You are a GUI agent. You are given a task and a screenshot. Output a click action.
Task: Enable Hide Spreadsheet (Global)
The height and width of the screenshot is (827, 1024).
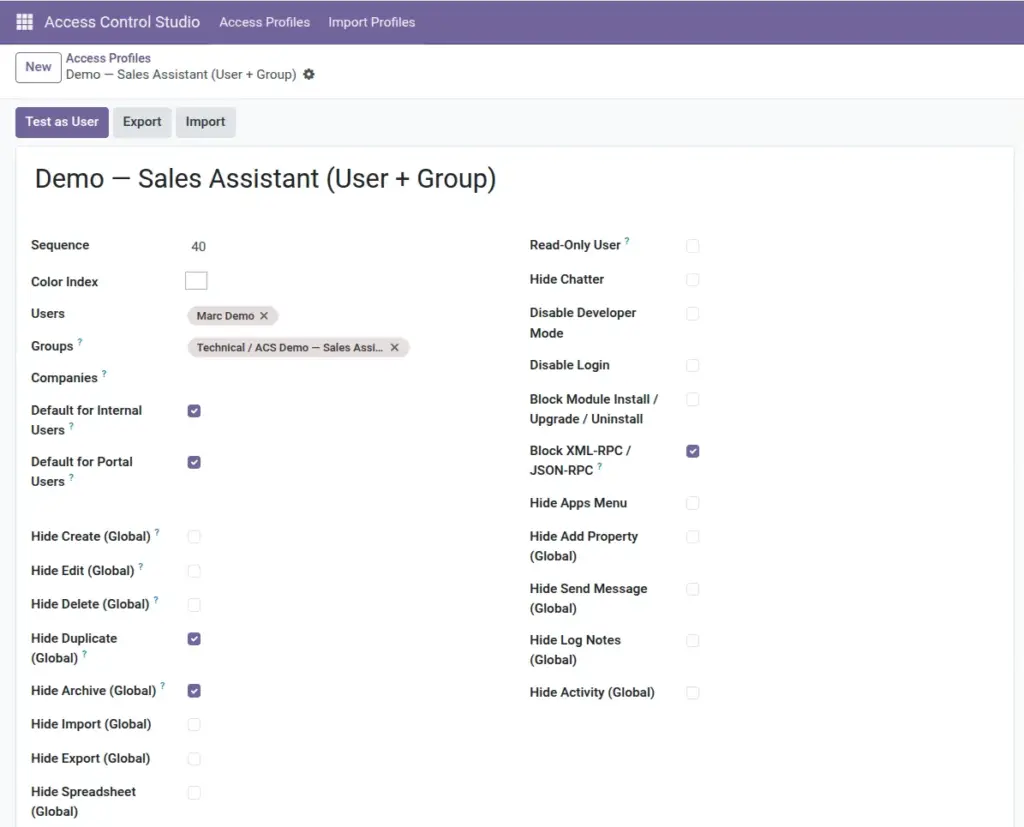[x=194, y=793]
